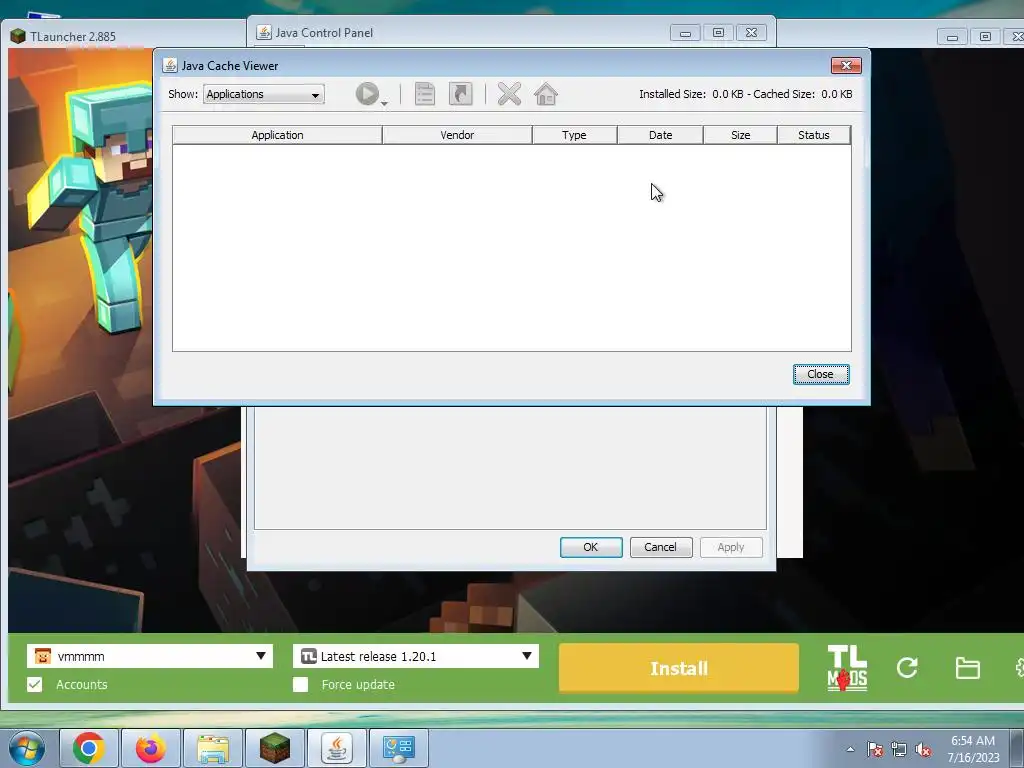Open the game folder icon in TLauncher
This screenshot has width=1024, height=768.
(x=967, y=668)
